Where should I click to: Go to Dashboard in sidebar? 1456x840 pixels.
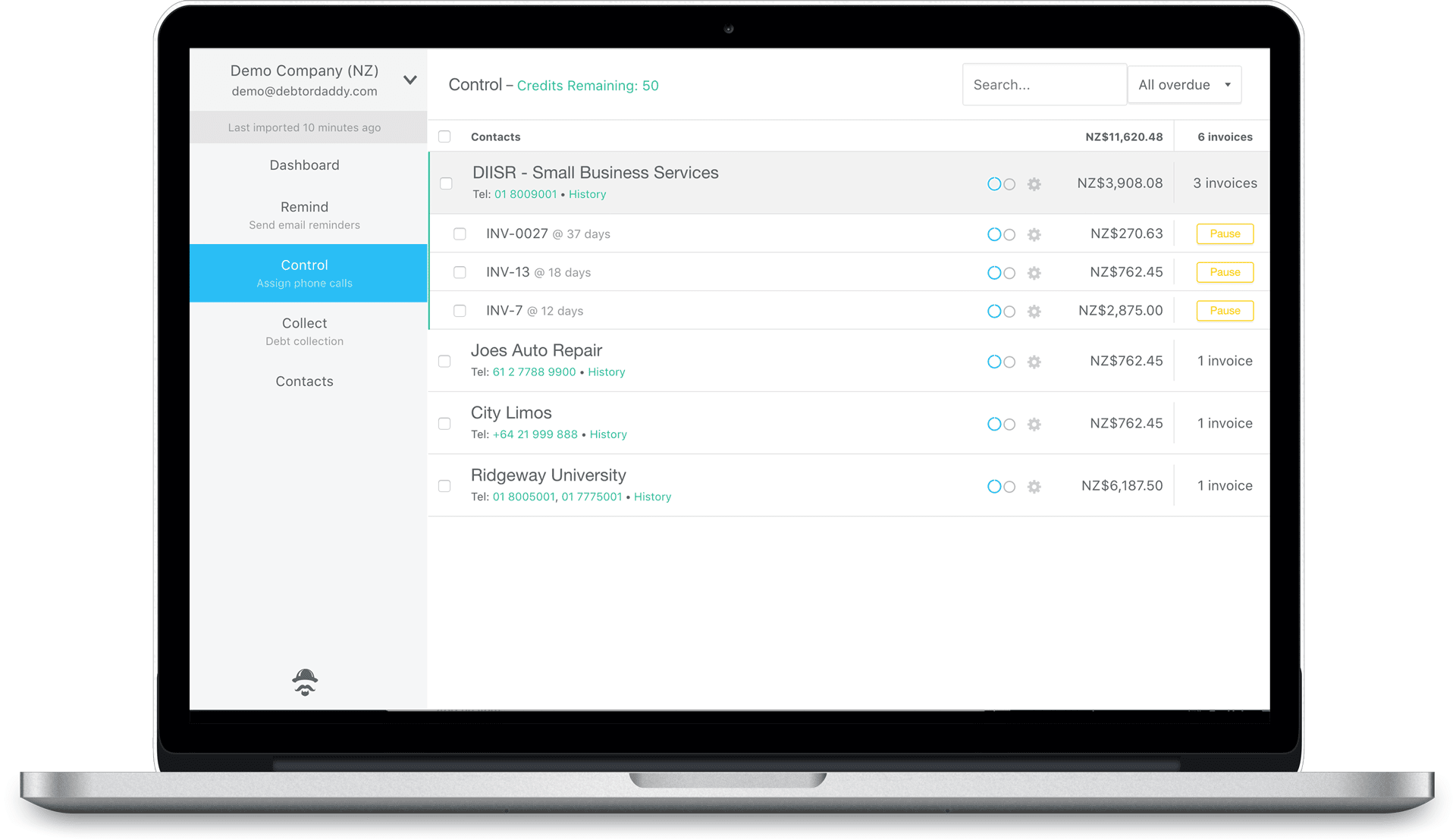click(305, 165)
